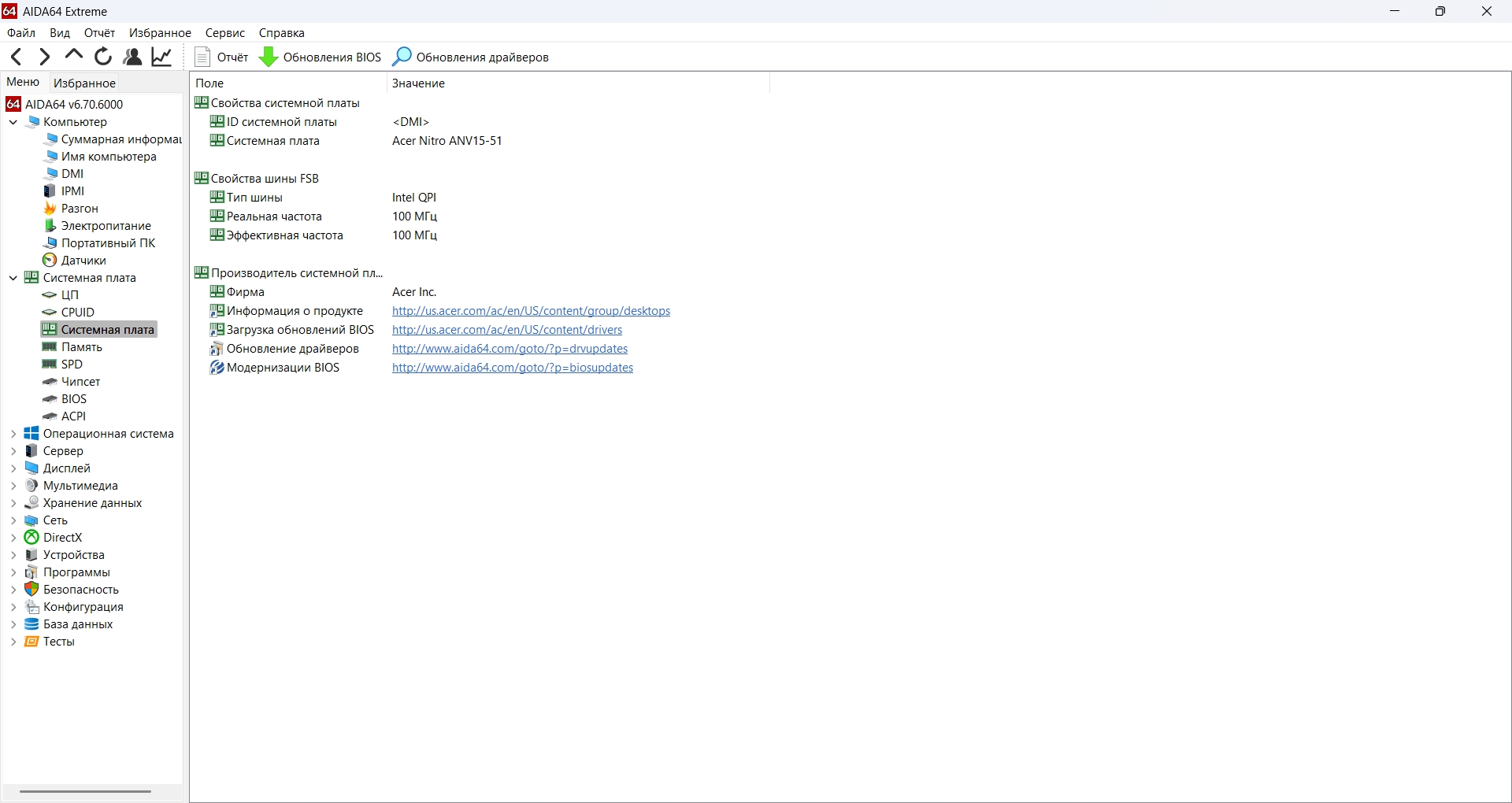1512x803 pixels.
Task: Collapse the Системная плата tree node
Action: click(13, 278)
